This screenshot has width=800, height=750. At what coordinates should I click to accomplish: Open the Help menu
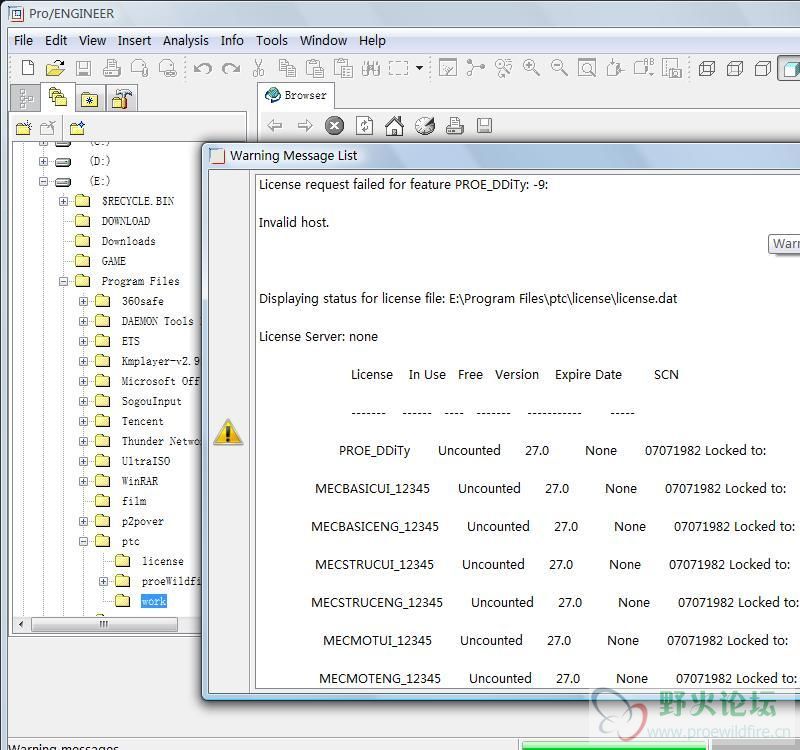tap(372, 40)
